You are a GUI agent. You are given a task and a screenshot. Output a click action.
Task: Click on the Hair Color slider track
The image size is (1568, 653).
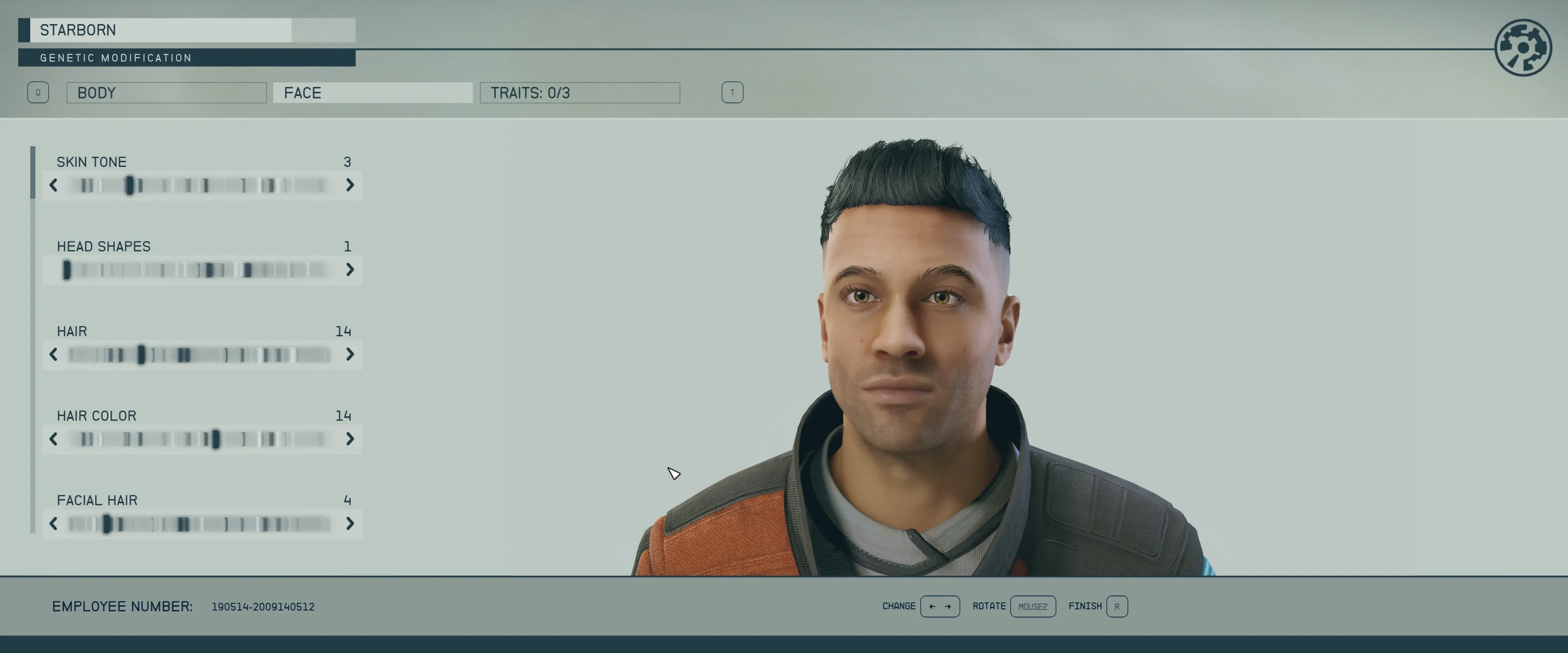[198, 439]
